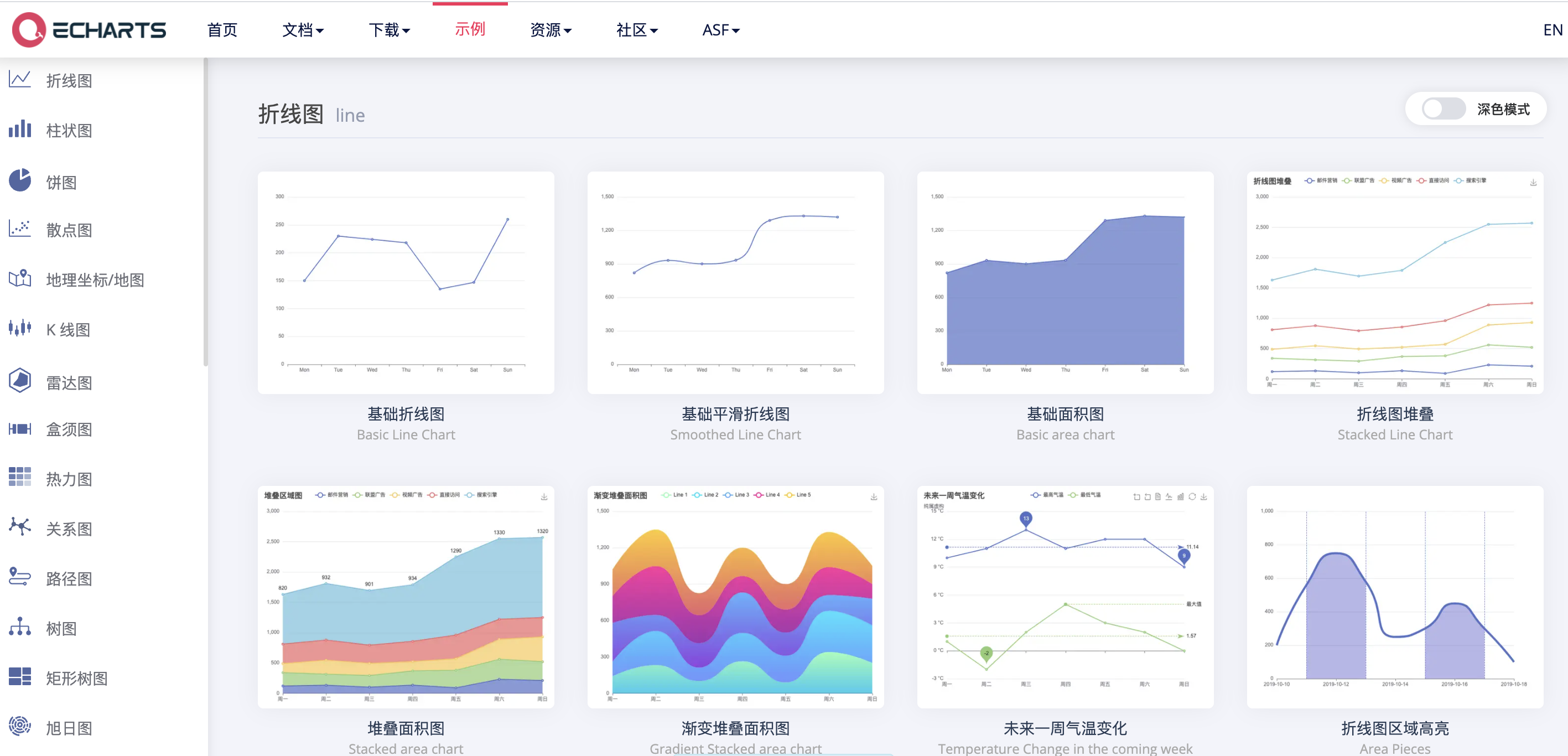Click the ECharts logo
1568x756 pixels.
tap(89, 29)
